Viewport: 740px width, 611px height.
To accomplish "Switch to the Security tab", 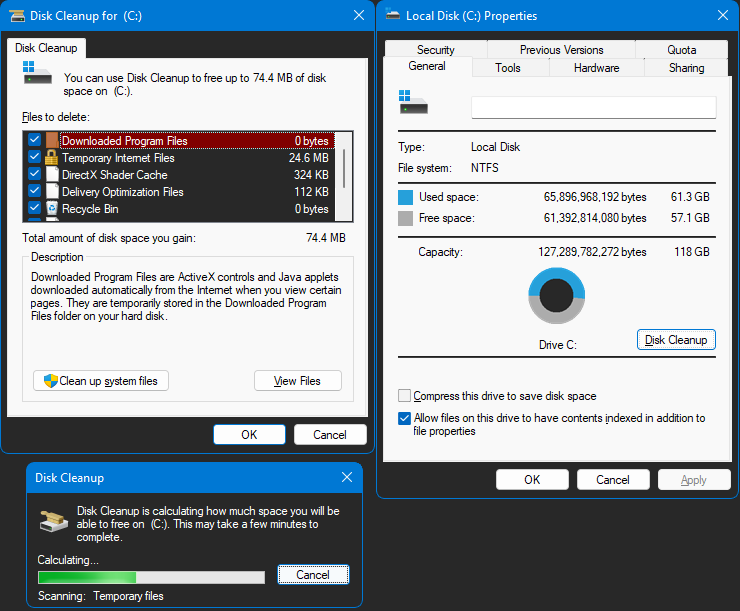I will pos(436,50).
